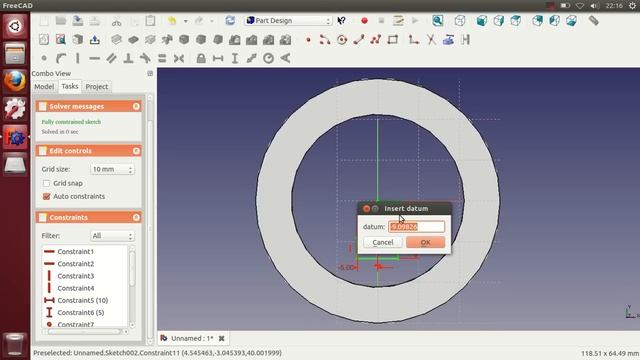
Task: Click the Refresh recompute icon
Action: 230,21
